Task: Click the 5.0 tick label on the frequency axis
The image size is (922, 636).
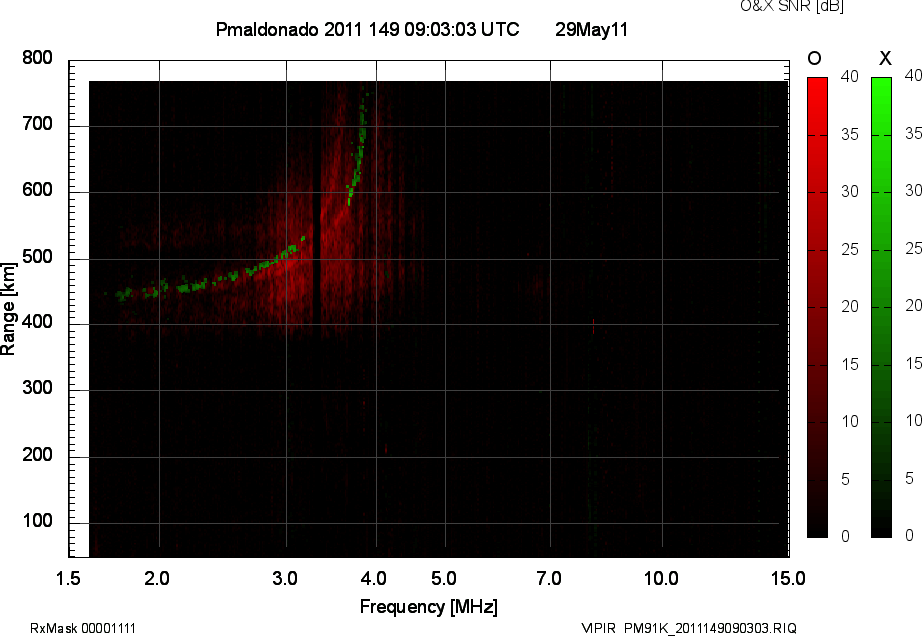Action: [444, 579]
